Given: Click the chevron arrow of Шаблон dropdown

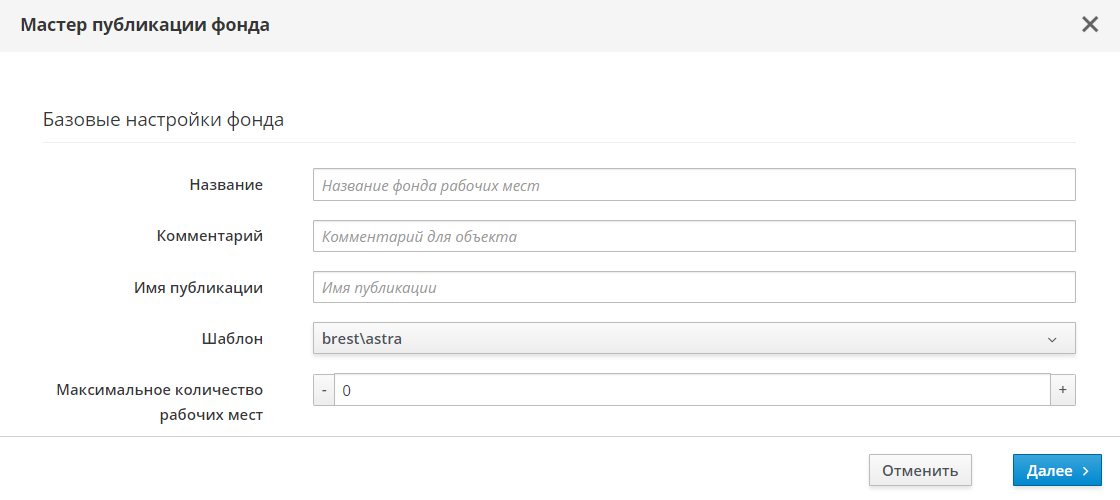Looking at the screenshot, I should pos(1052,340).
